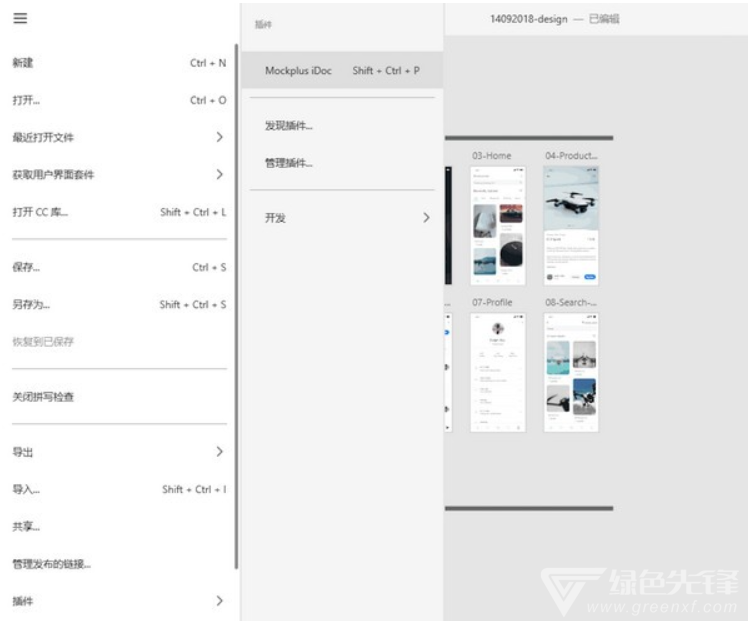
Task: Open 发现插件... entry
Action: click(x=342, y=126)
